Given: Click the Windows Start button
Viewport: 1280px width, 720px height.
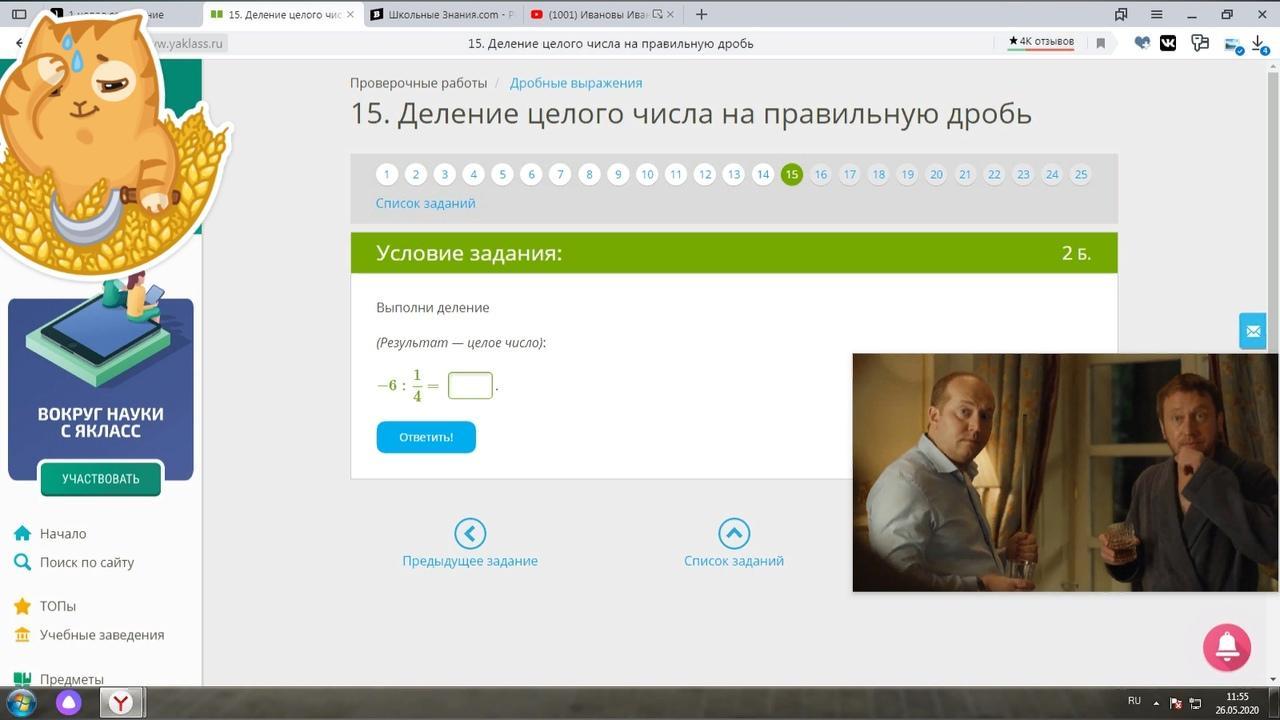Looking at the screenshot, I should click(x=21, y=702).
